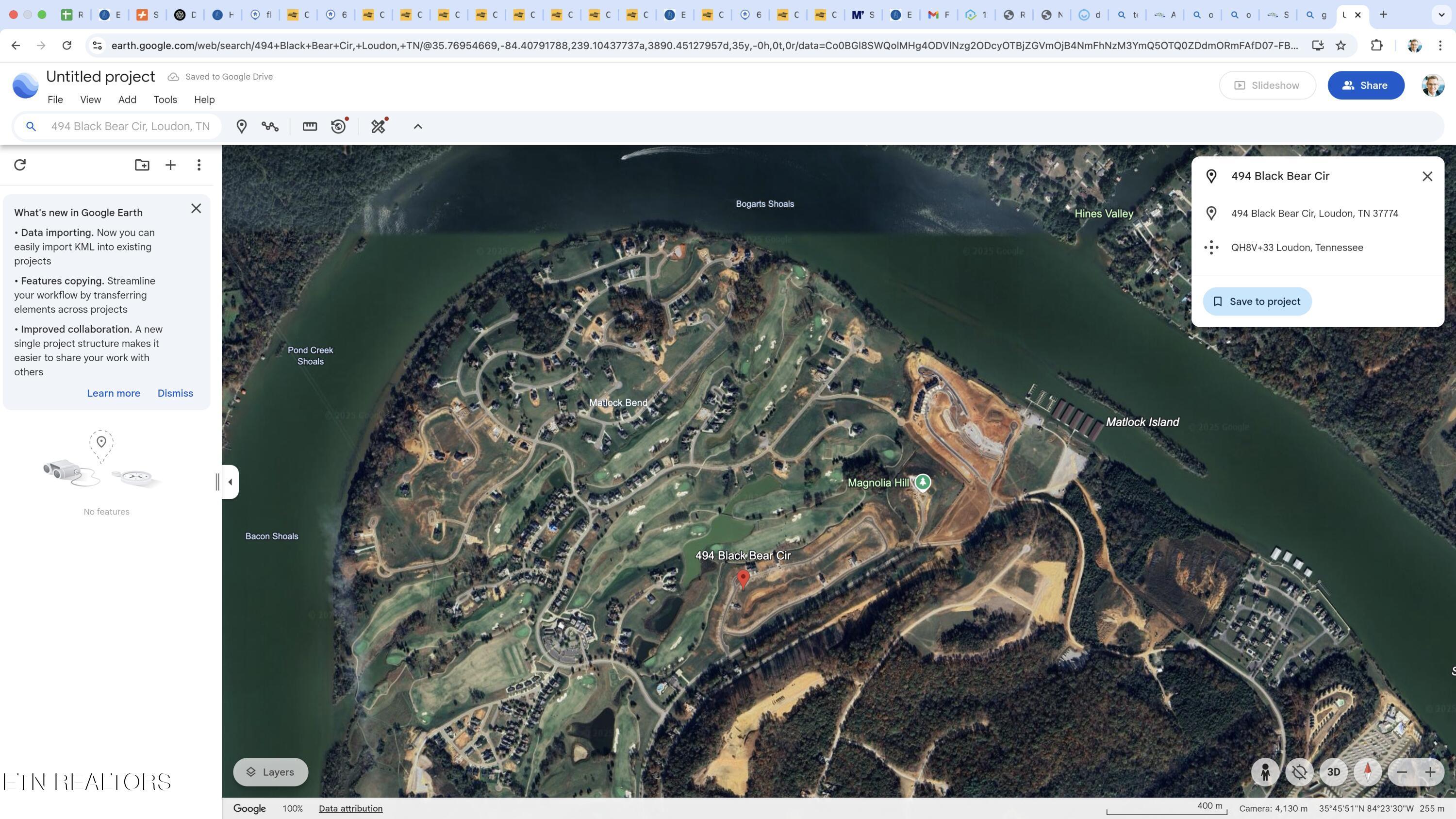This screenshot has height=819, width=1456.
Task: Close the 494 Black Bear Cir info card
Action: 1427,176
